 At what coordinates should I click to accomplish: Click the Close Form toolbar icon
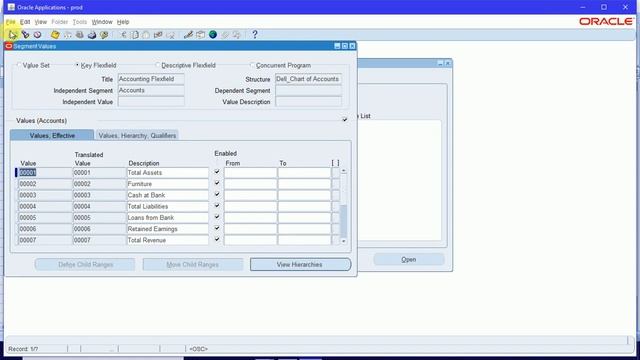point(104,35)
